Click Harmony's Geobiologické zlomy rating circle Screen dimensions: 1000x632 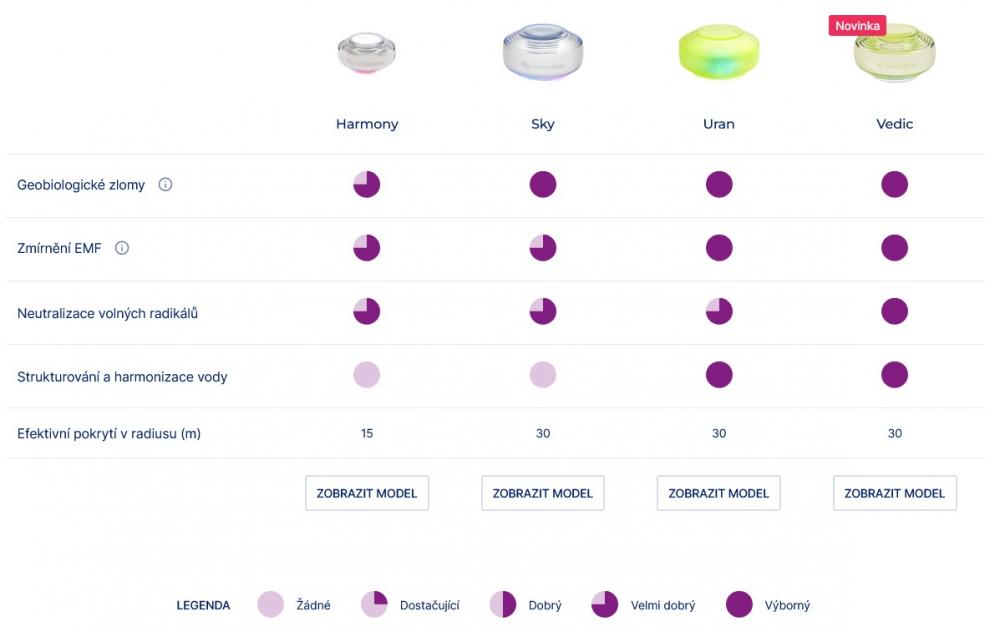coord(367,184)
